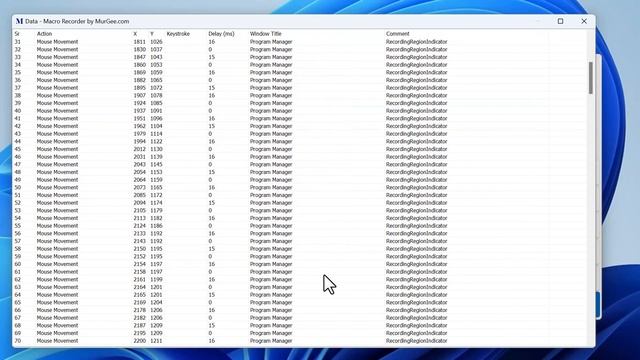Select Mouse Movement in row 67
This screenshot has height=360, width=640.
click(x=57, y=318)
